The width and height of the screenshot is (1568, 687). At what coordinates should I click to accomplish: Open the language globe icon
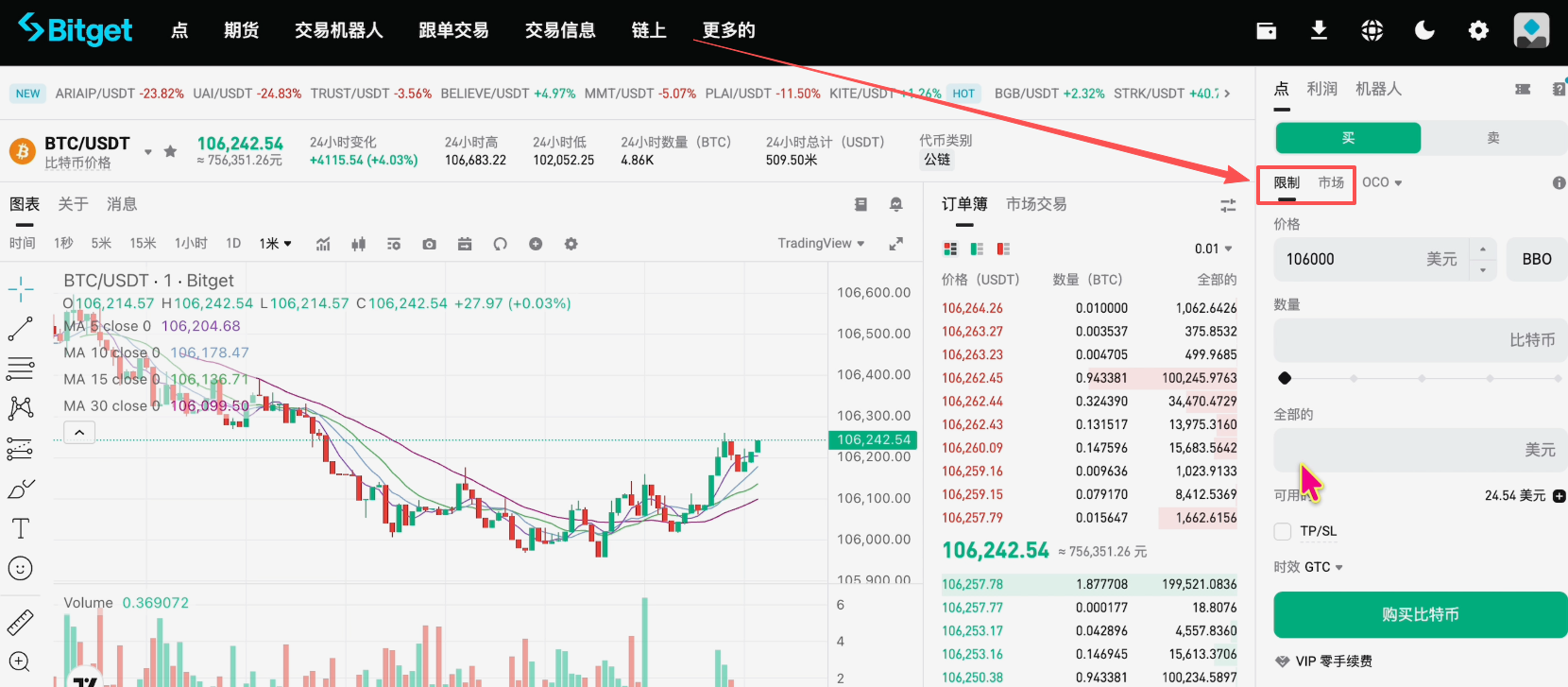point(1372,31)
